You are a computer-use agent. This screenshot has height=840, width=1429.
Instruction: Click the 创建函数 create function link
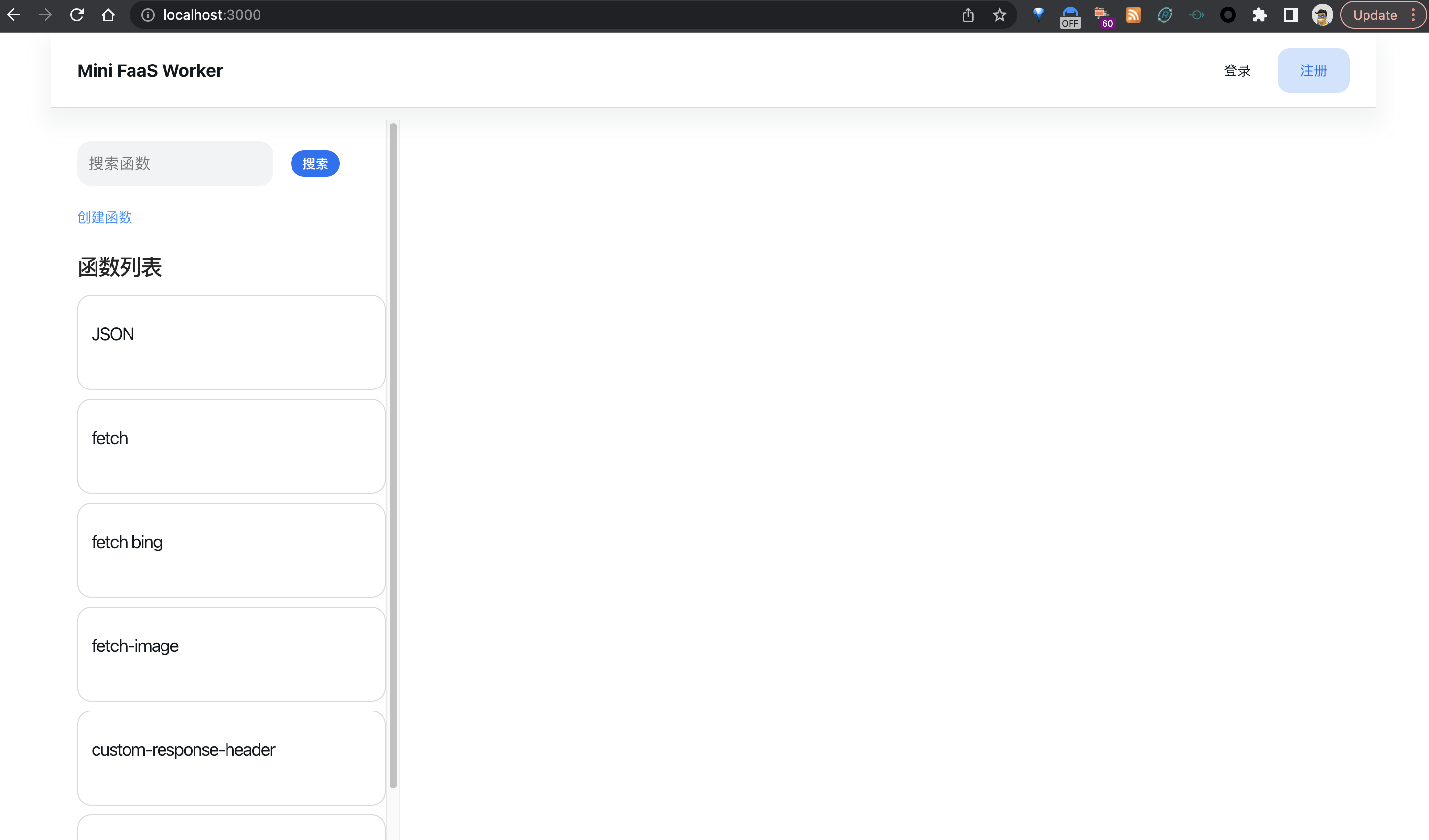coord(105,217)
